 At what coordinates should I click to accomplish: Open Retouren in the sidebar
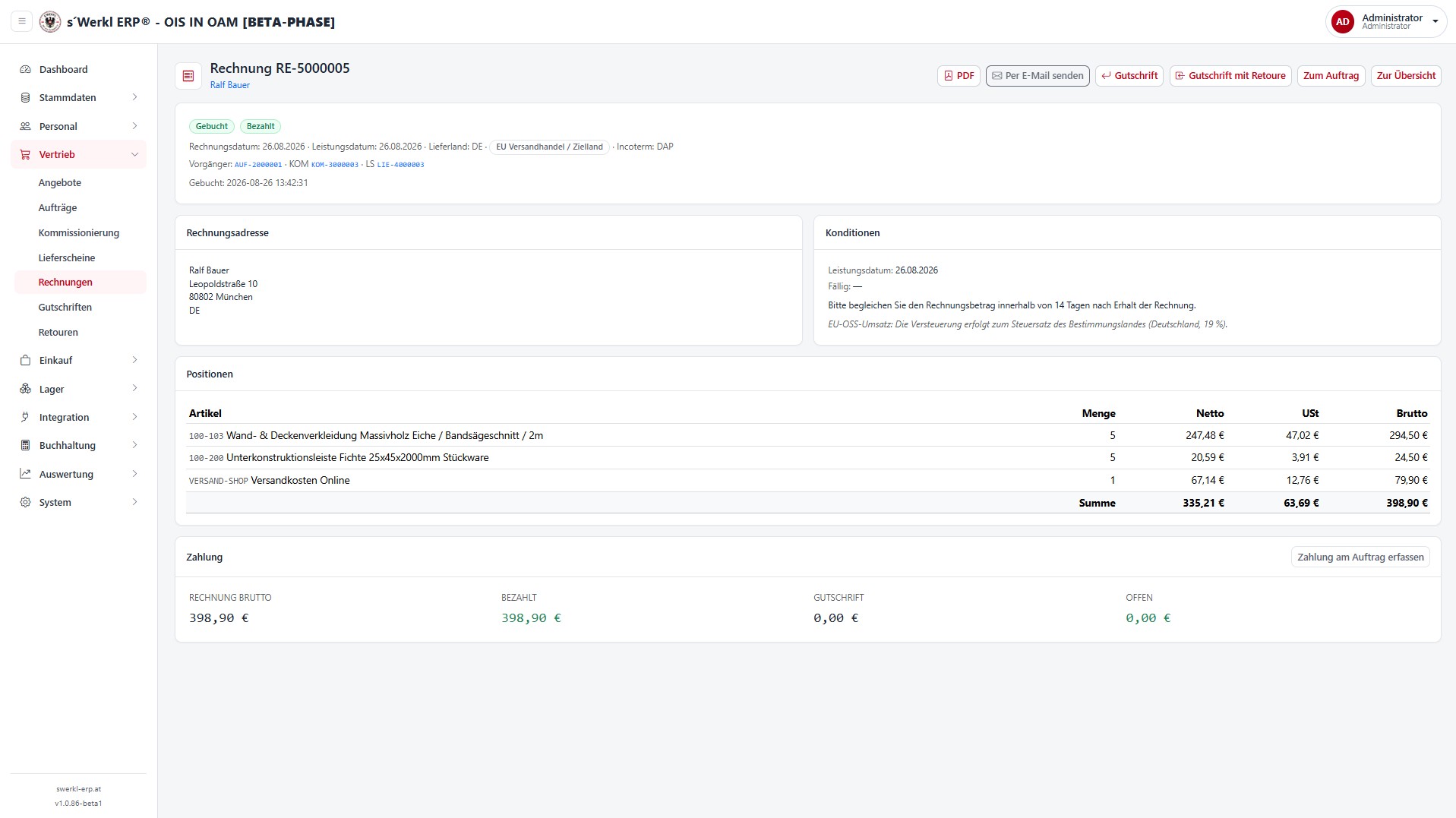58,332
